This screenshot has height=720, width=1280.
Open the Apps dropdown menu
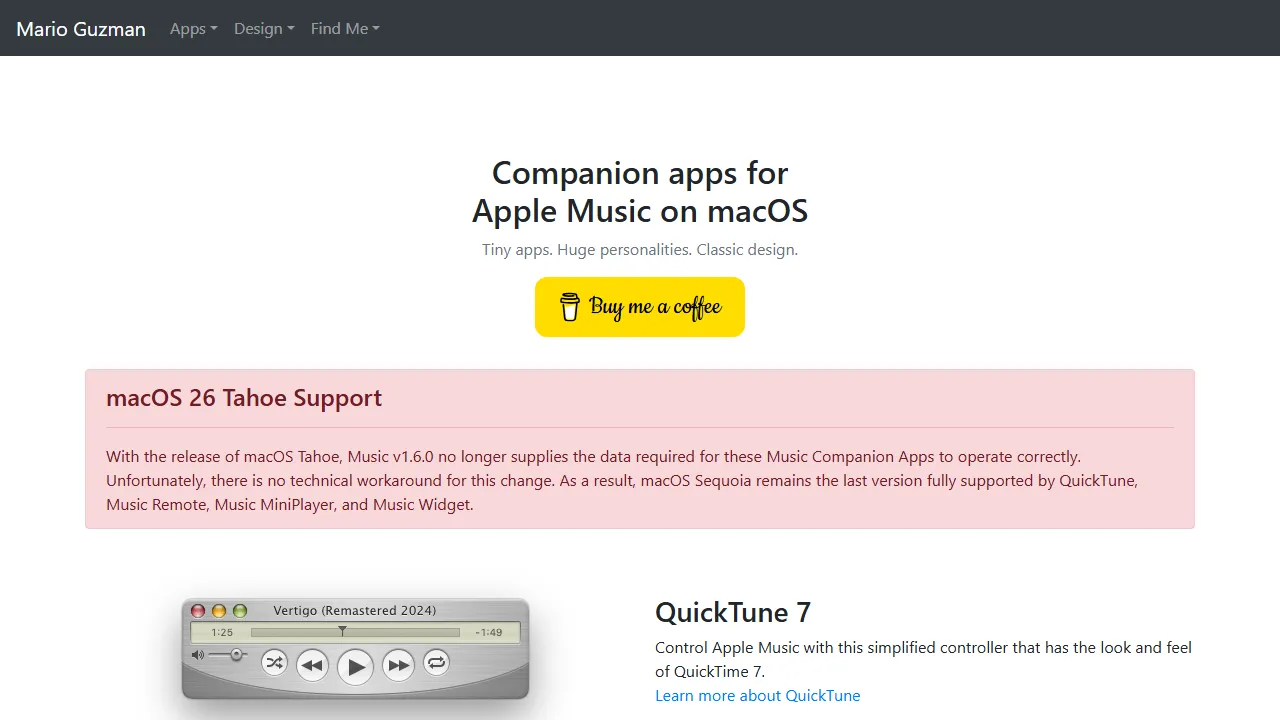pos(193,28)
